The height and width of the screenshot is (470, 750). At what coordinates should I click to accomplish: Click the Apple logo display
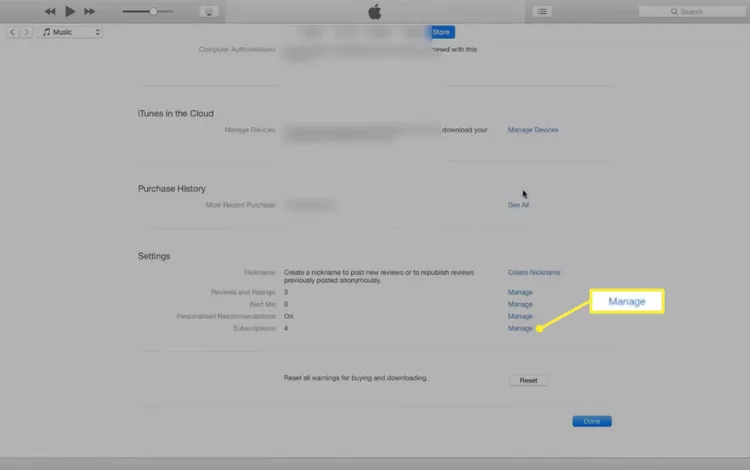tap(375, 11)
